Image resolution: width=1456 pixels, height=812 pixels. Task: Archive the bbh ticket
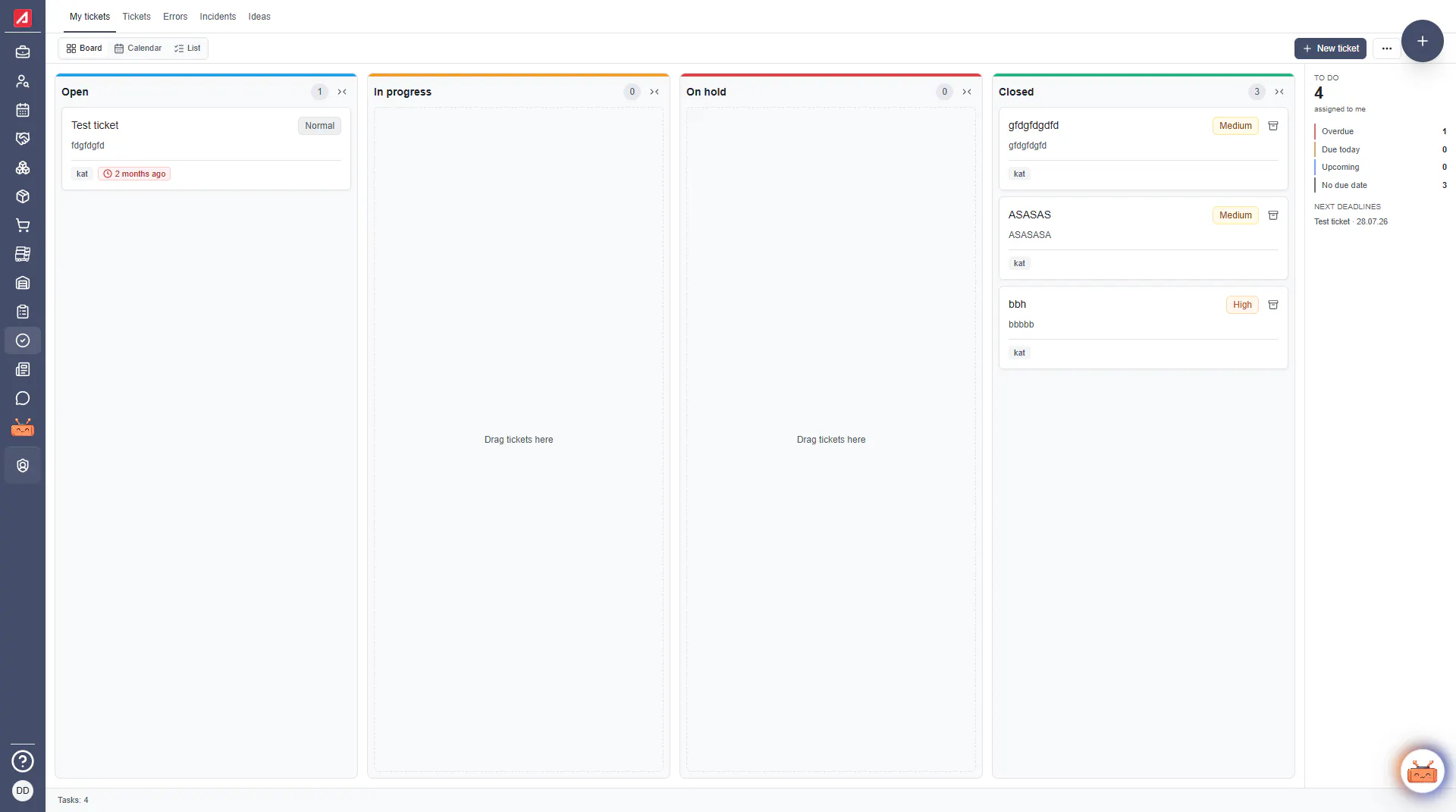(1273, 305)
